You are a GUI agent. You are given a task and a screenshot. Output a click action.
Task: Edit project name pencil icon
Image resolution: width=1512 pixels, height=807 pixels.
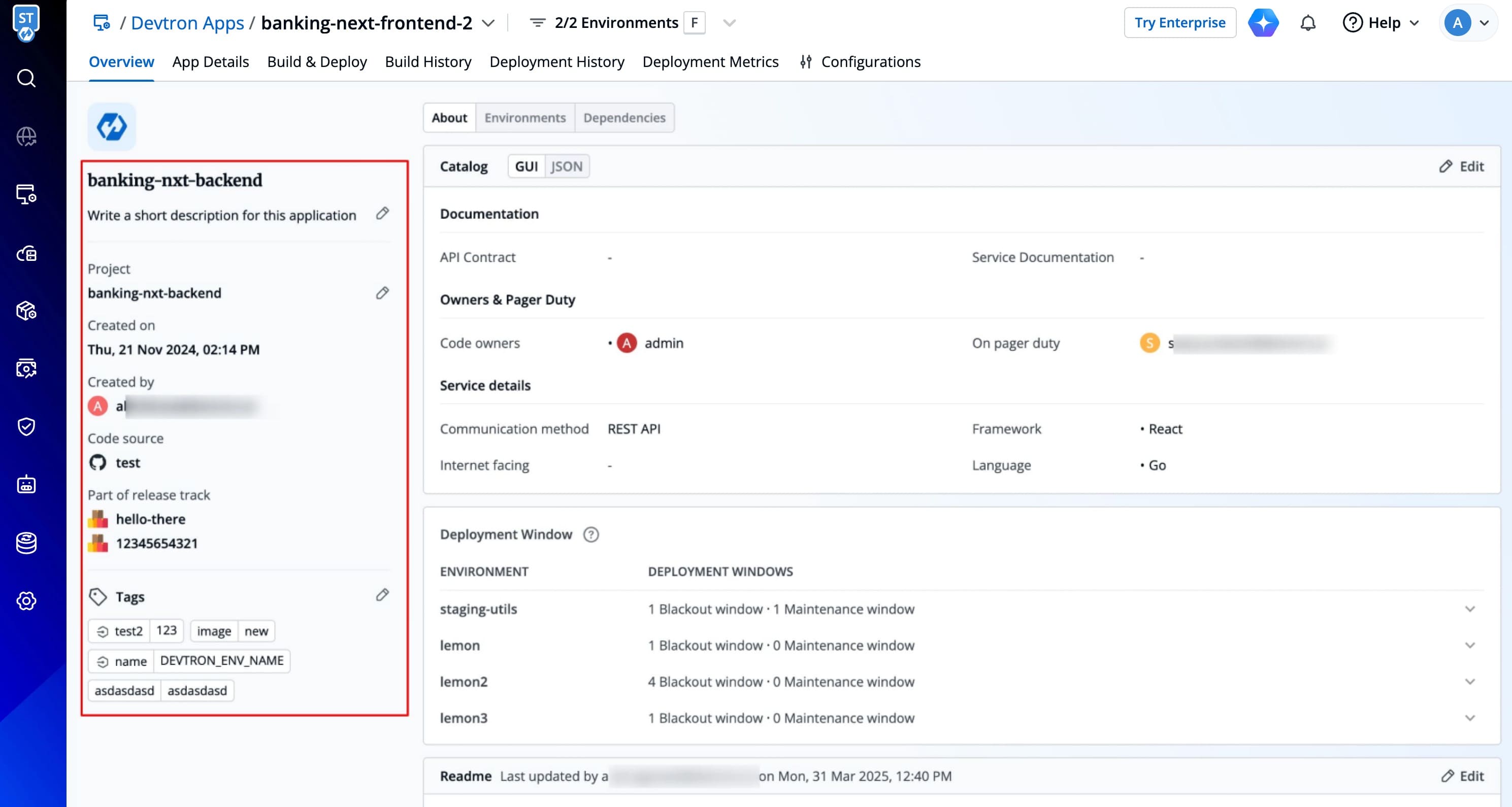tap(382, 293)
